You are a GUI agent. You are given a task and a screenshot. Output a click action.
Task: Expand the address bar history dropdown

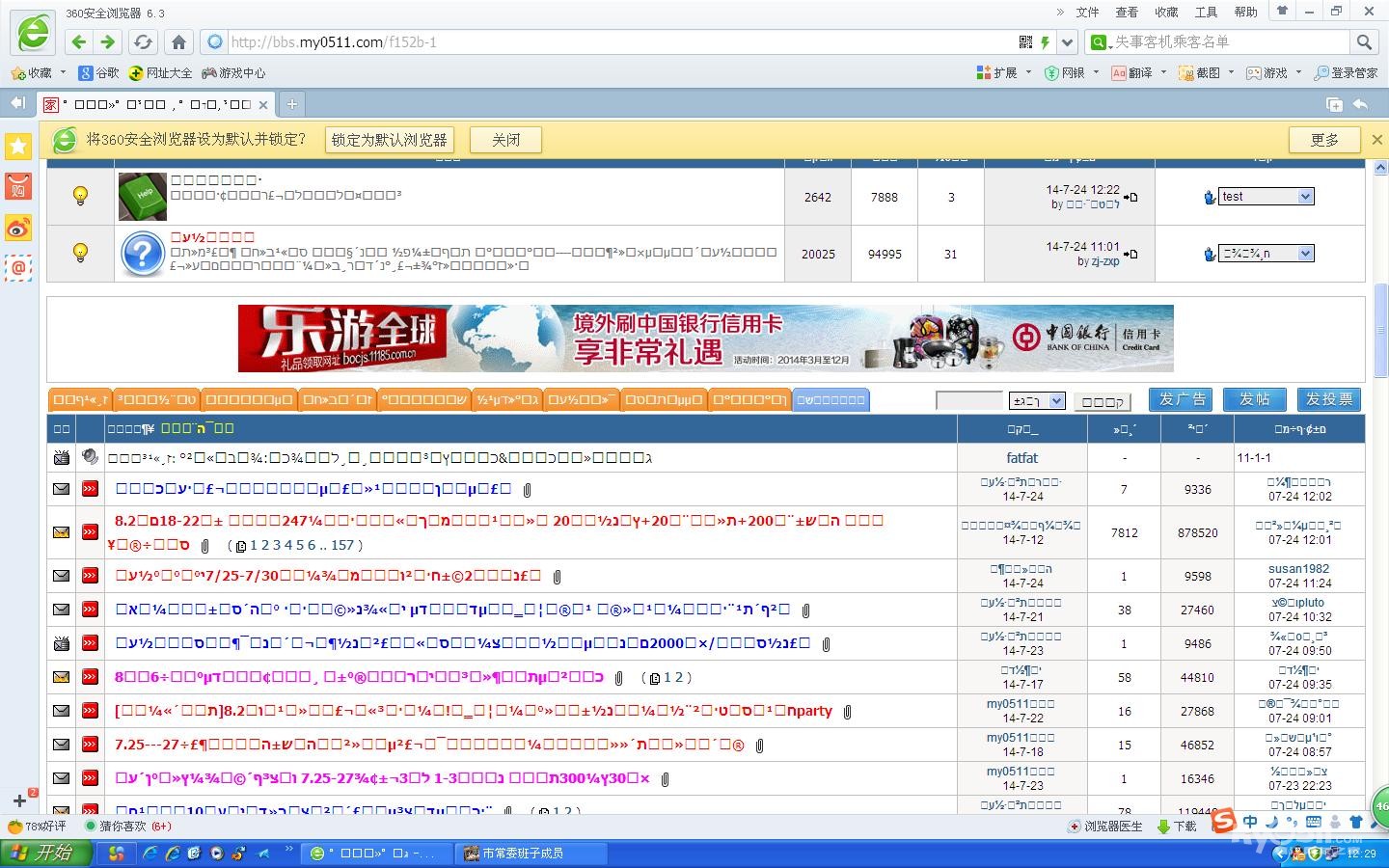tap(1067, 41)
